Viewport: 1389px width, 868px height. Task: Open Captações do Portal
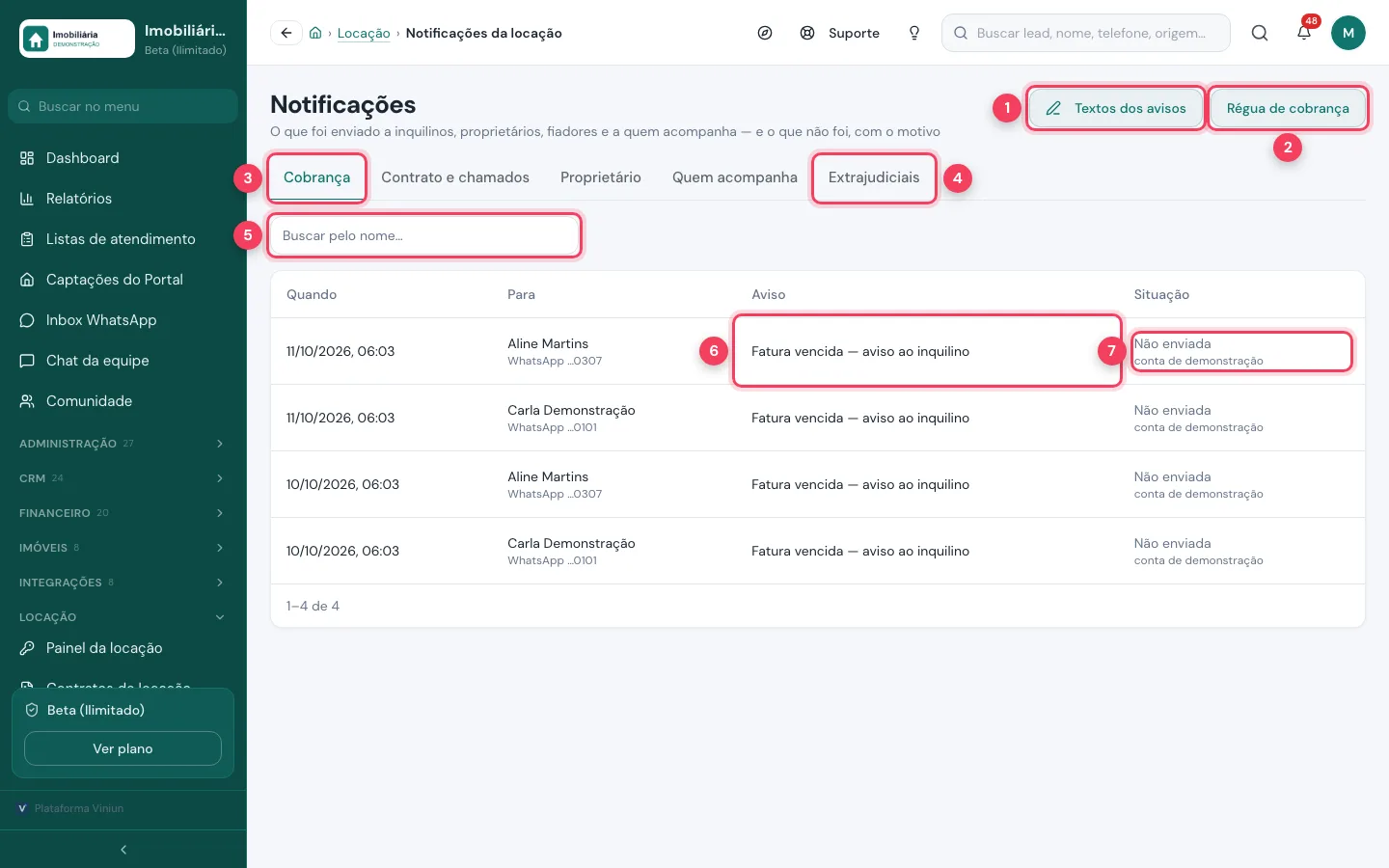[123, 280]
